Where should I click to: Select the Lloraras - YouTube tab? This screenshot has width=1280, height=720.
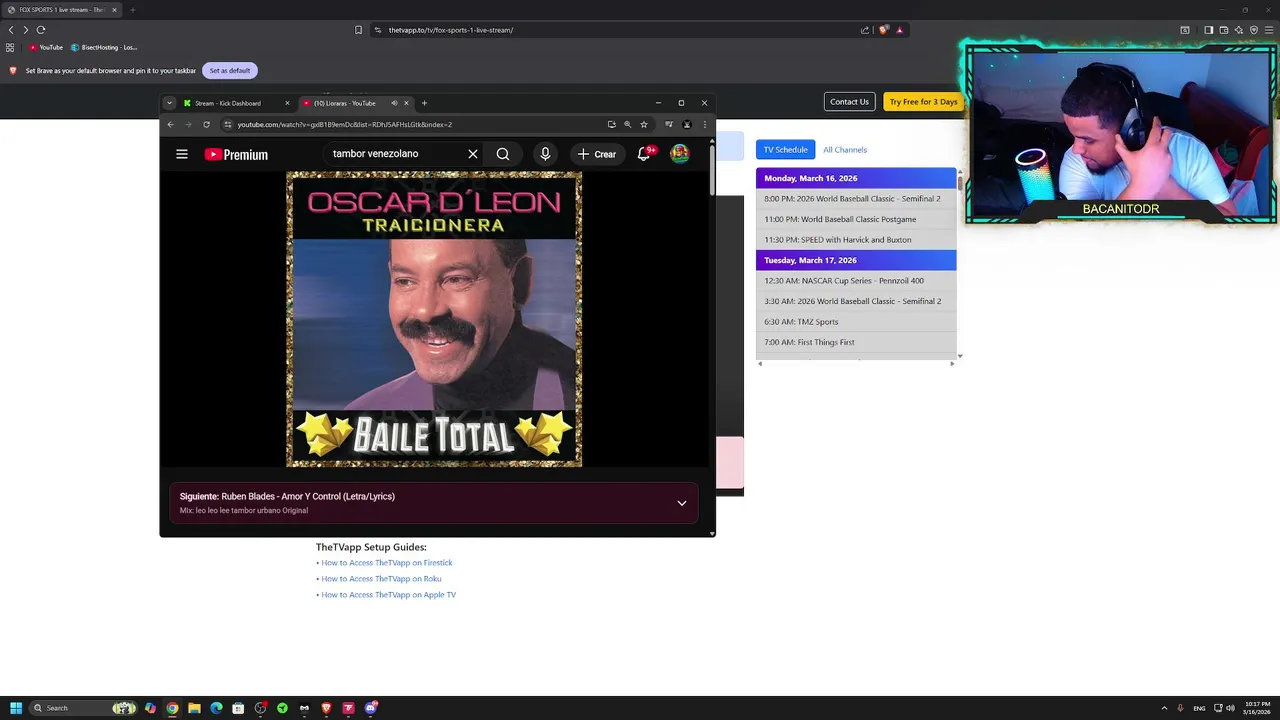click(x=355, y=103)
